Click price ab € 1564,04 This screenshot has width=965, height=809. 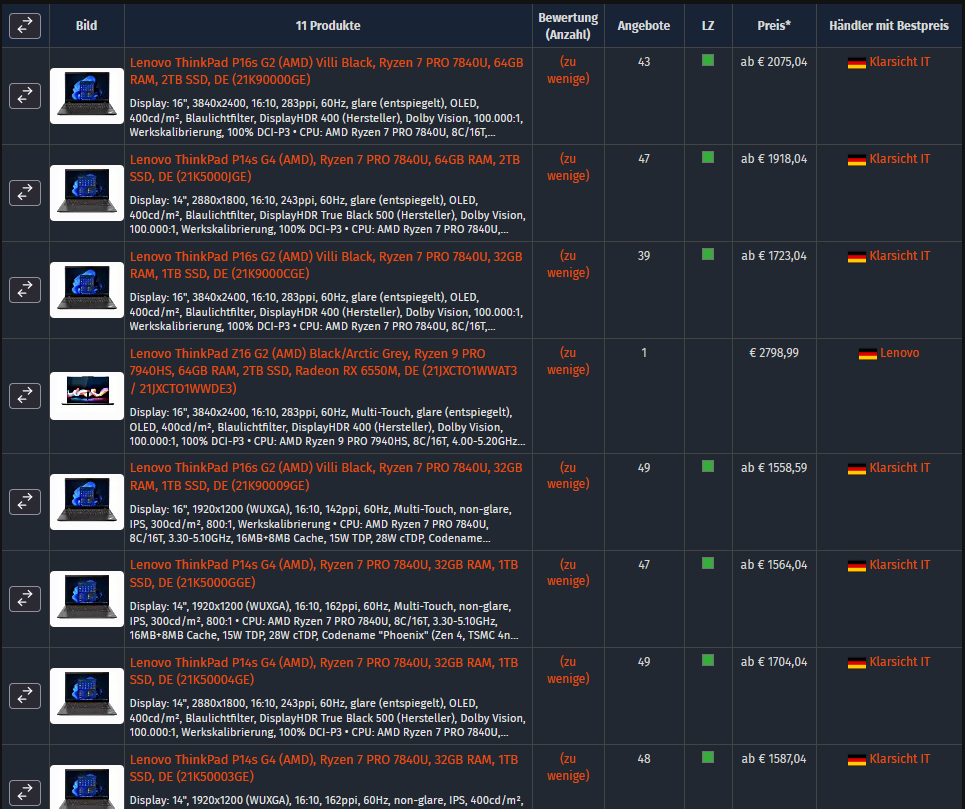[774, 565]
